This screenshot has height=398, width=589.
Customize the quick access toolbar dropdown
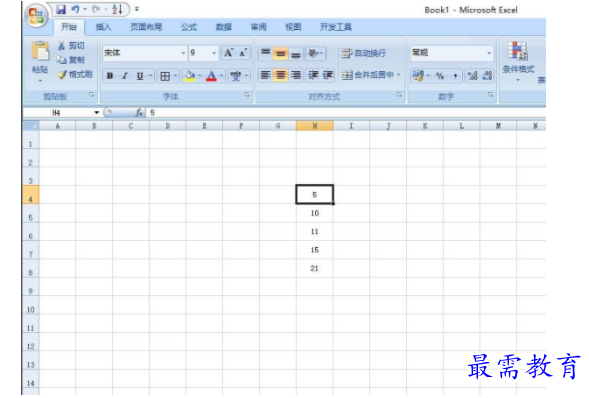[x=137, y=9]
